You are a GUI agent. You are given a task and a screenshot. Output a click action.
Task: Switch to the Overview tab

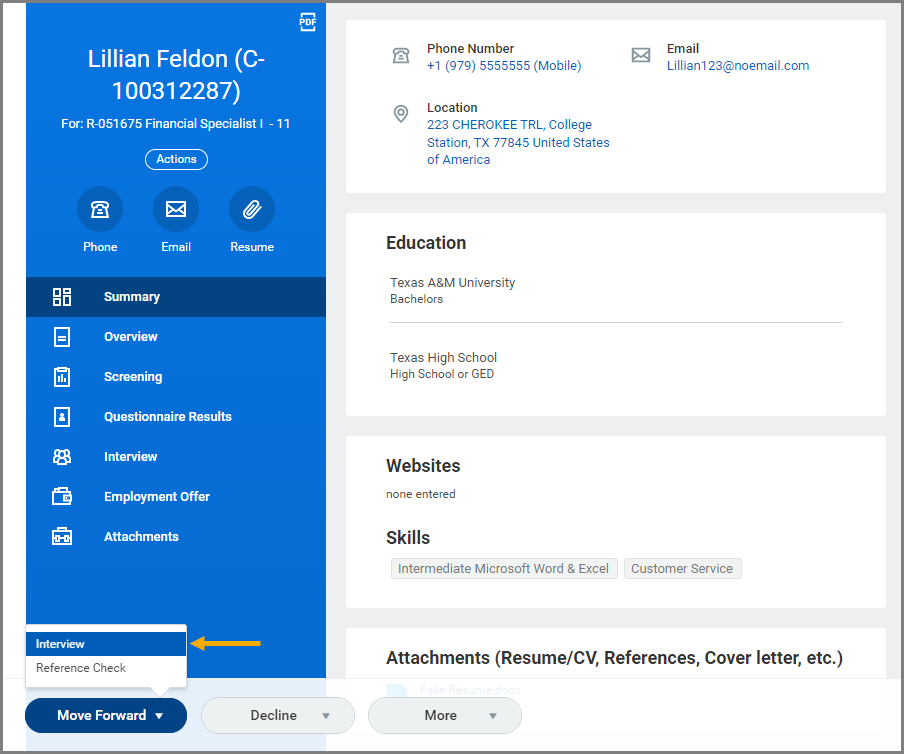(x=131, y=337)
